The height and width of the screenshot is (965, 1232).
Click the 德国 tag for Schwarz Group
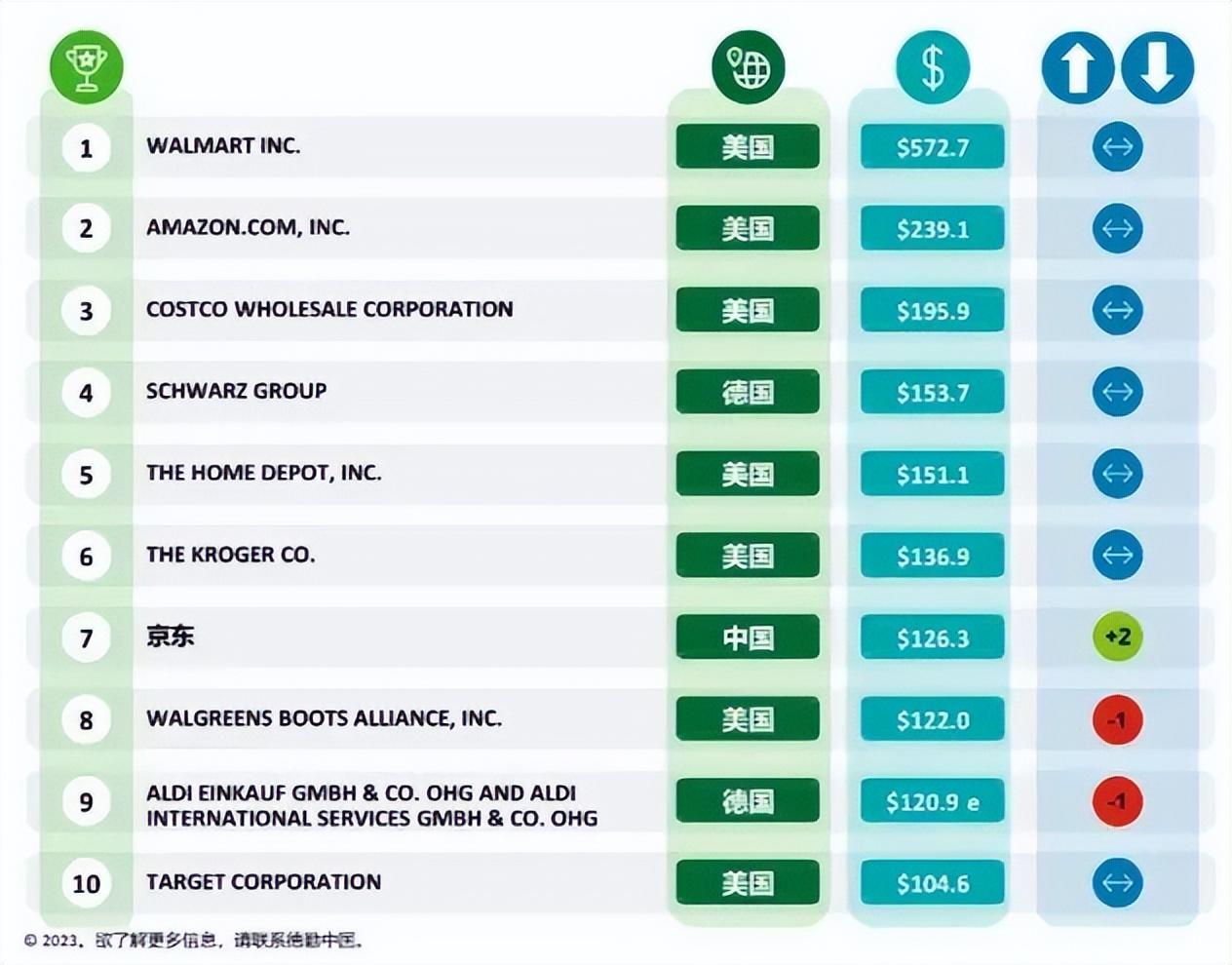pyautogui.click(x=748, y=392)
